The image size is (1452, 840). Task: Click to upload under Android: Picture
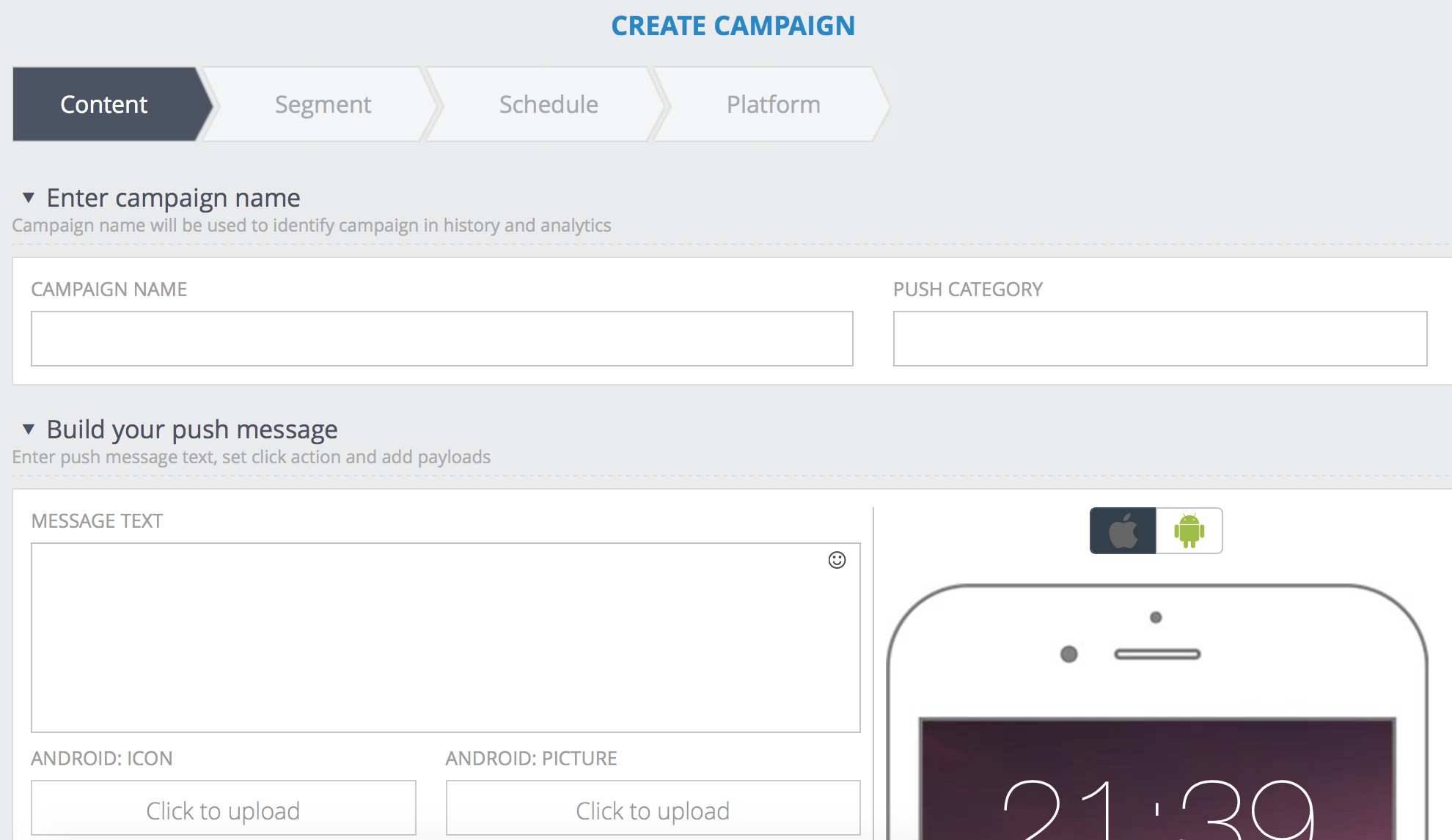coord(653,811)
